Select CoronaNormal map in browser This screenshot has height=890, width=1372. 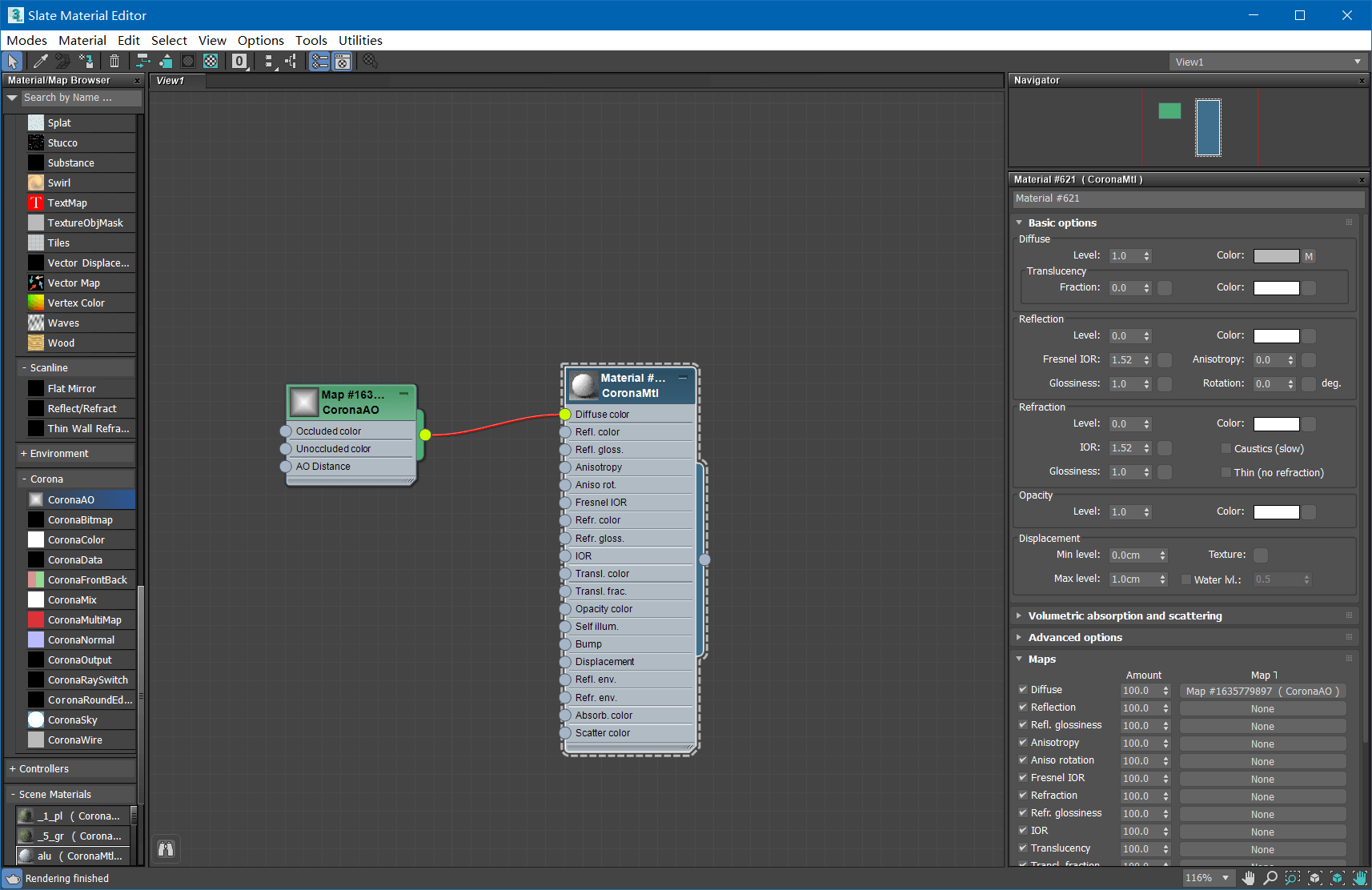click(x=80, y=640)
